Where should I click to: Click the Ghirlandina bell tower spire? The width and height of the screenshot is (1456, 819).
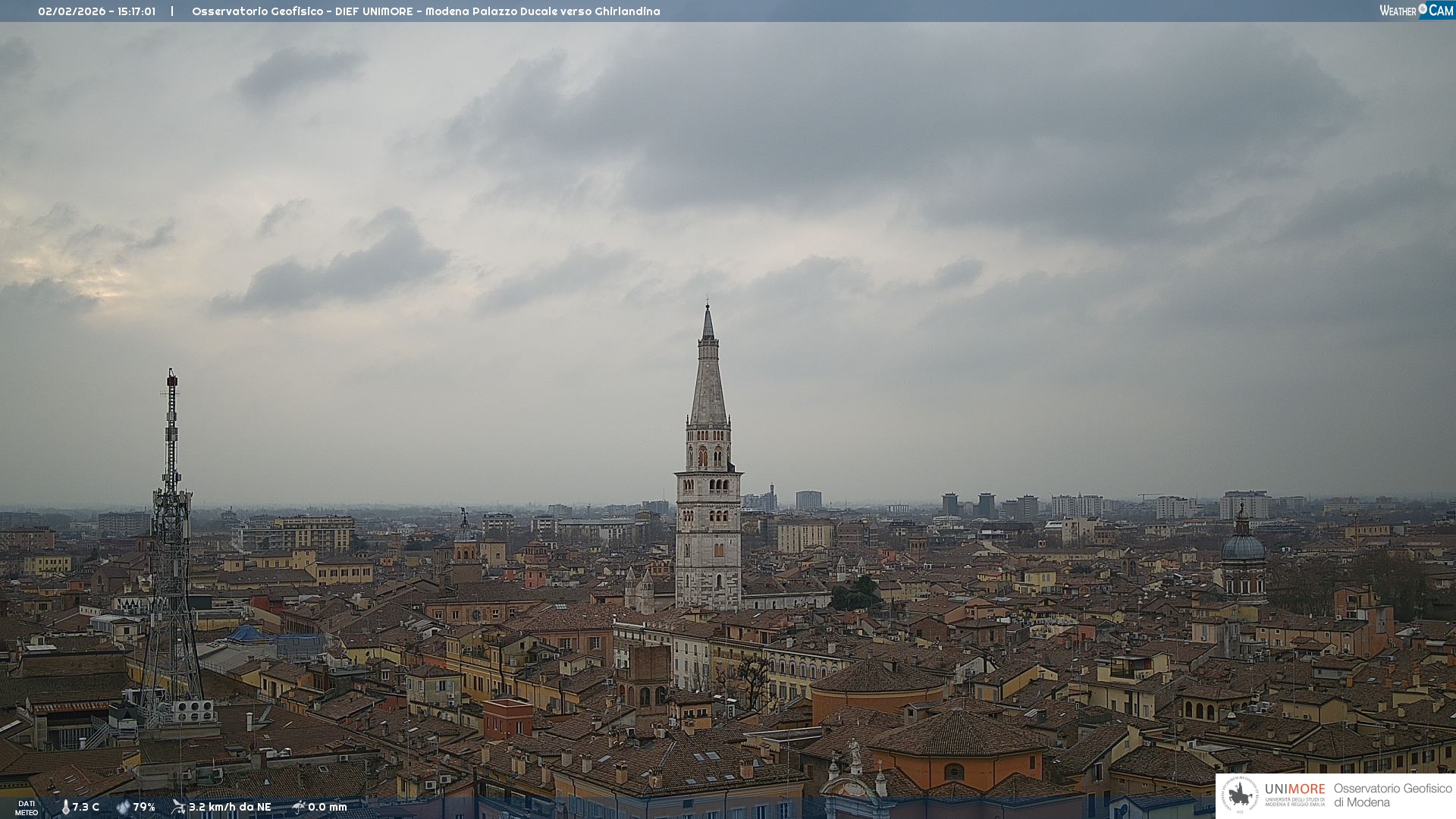click(x=708, y=379)
